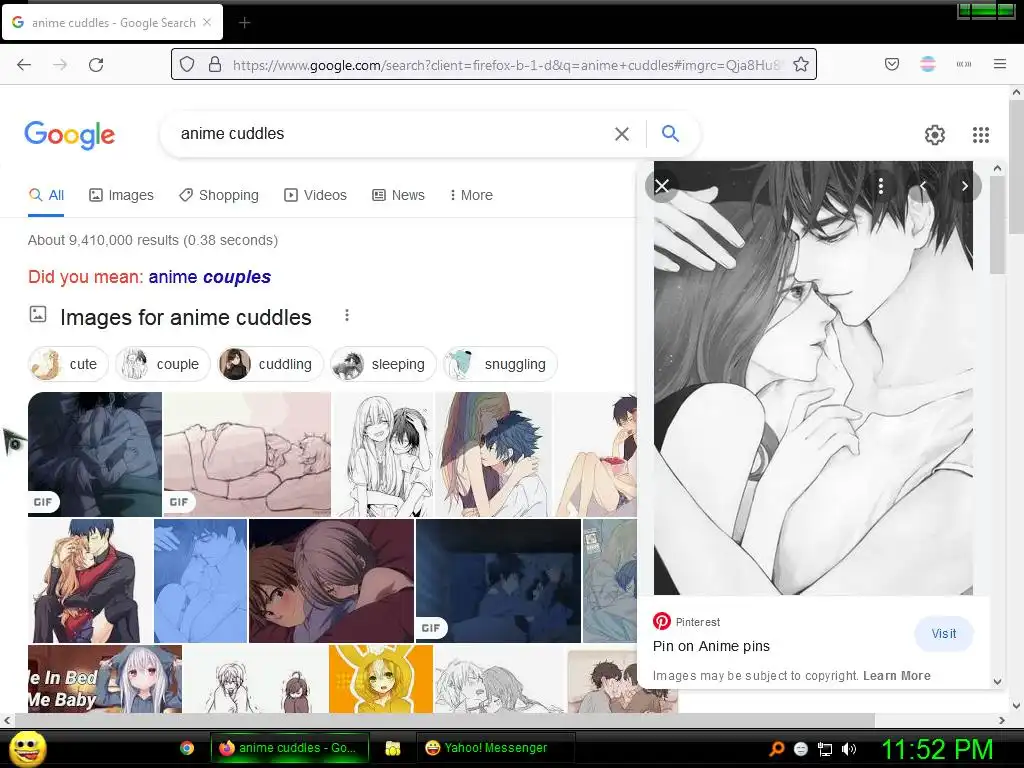
Task: Open orange search magnifier in system tray
Action: point(776,749)
